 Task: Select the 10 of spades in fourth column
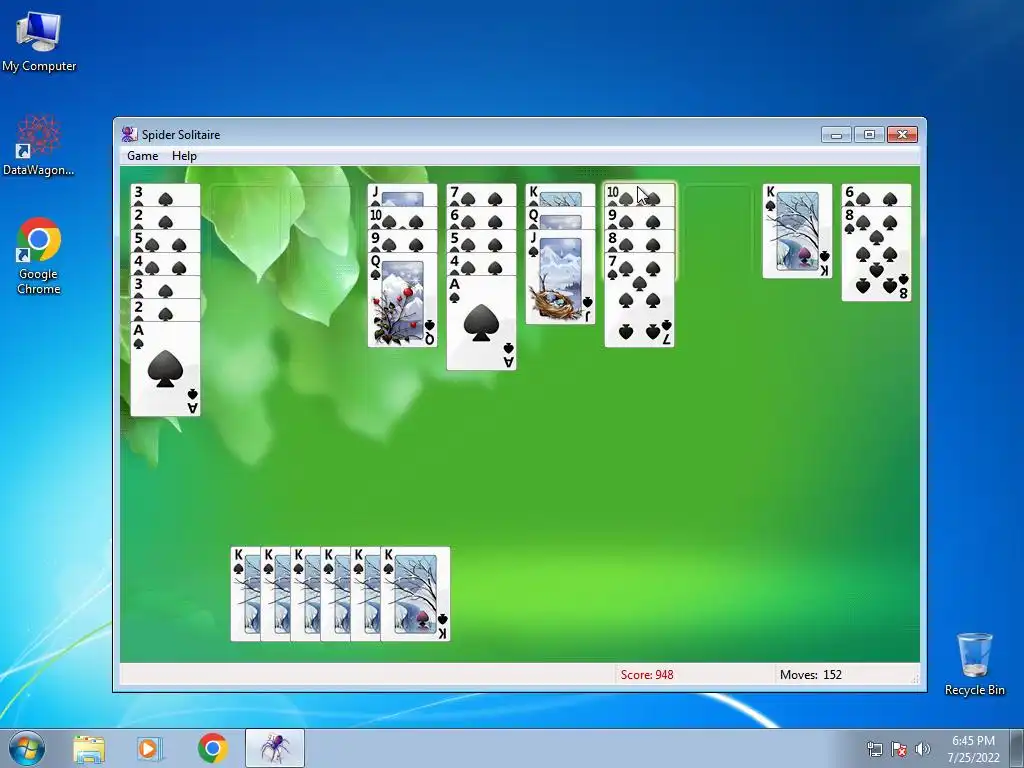click(402, 217)
